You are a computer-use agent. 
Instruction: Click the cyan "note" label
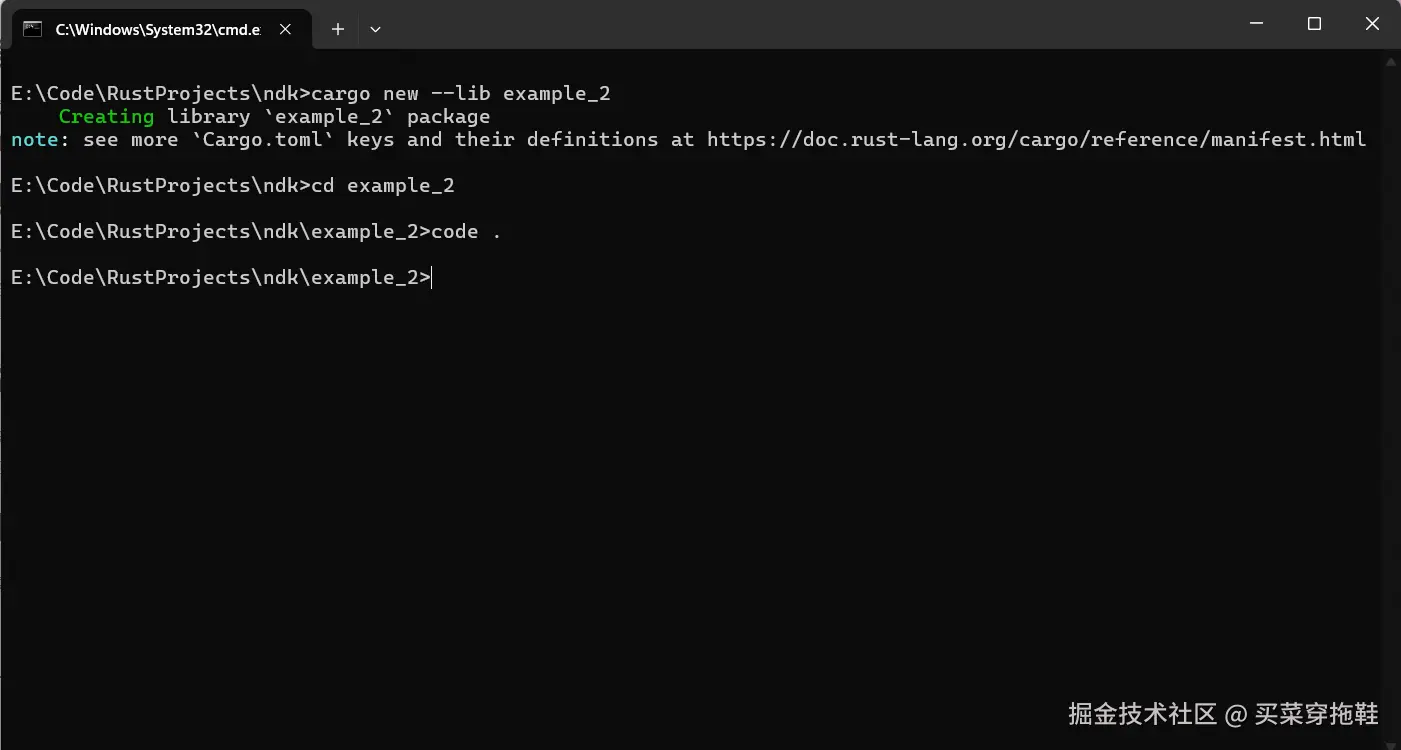point(35,140)
